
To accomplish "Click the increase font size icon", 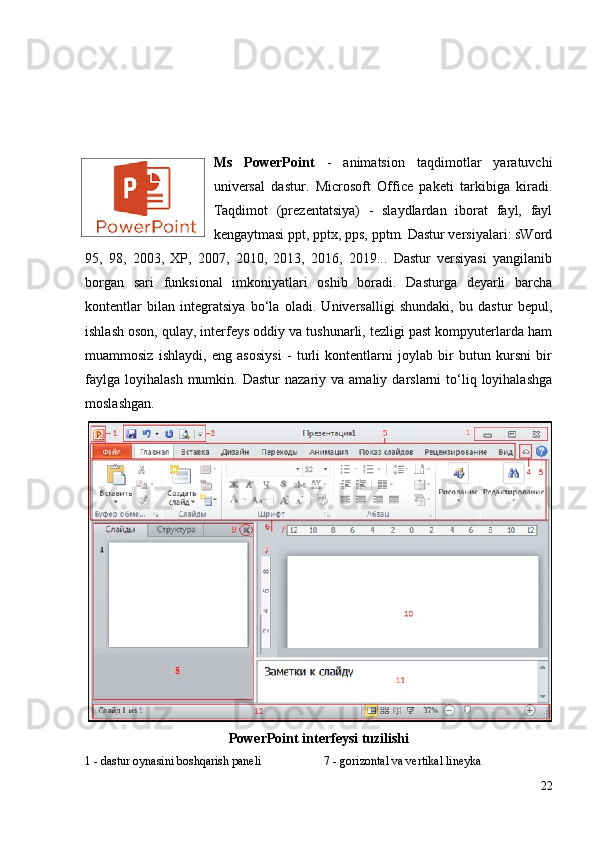I will (284, 500).
